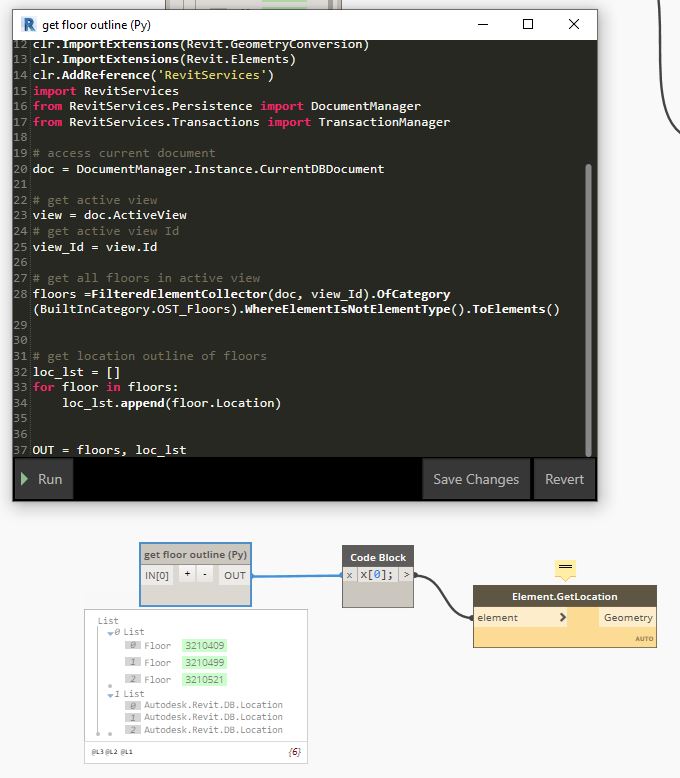Select the Element.GetLocation node header

click(x=565, y=596)
